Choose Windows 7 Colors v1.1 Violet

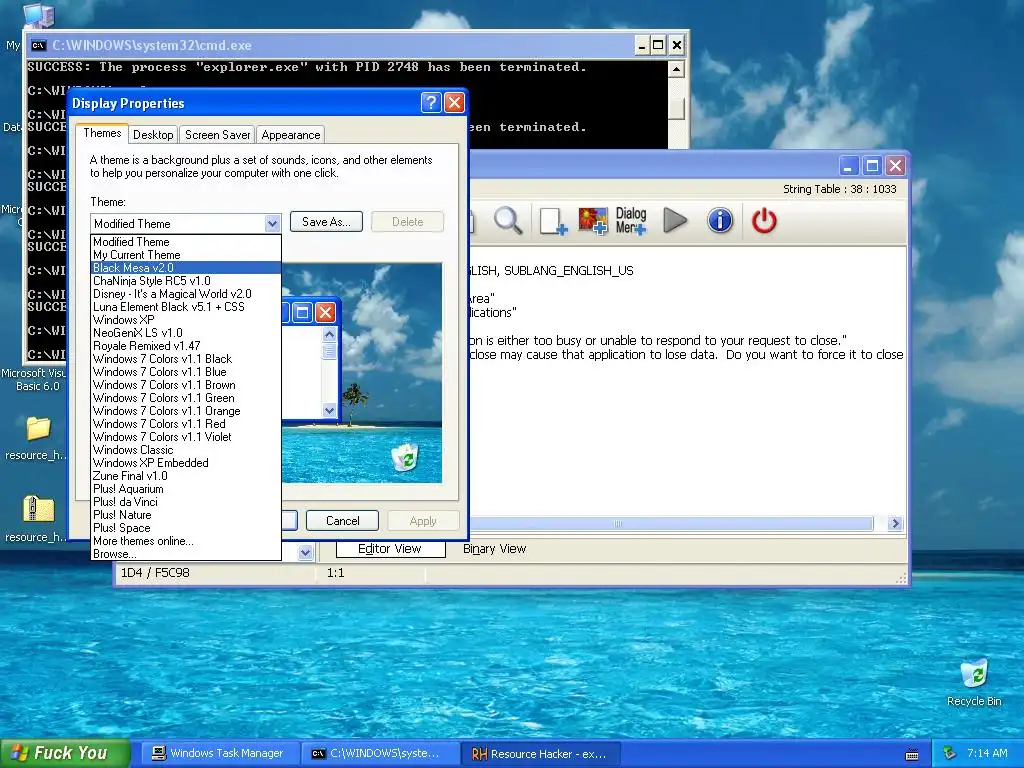point(185,437)
